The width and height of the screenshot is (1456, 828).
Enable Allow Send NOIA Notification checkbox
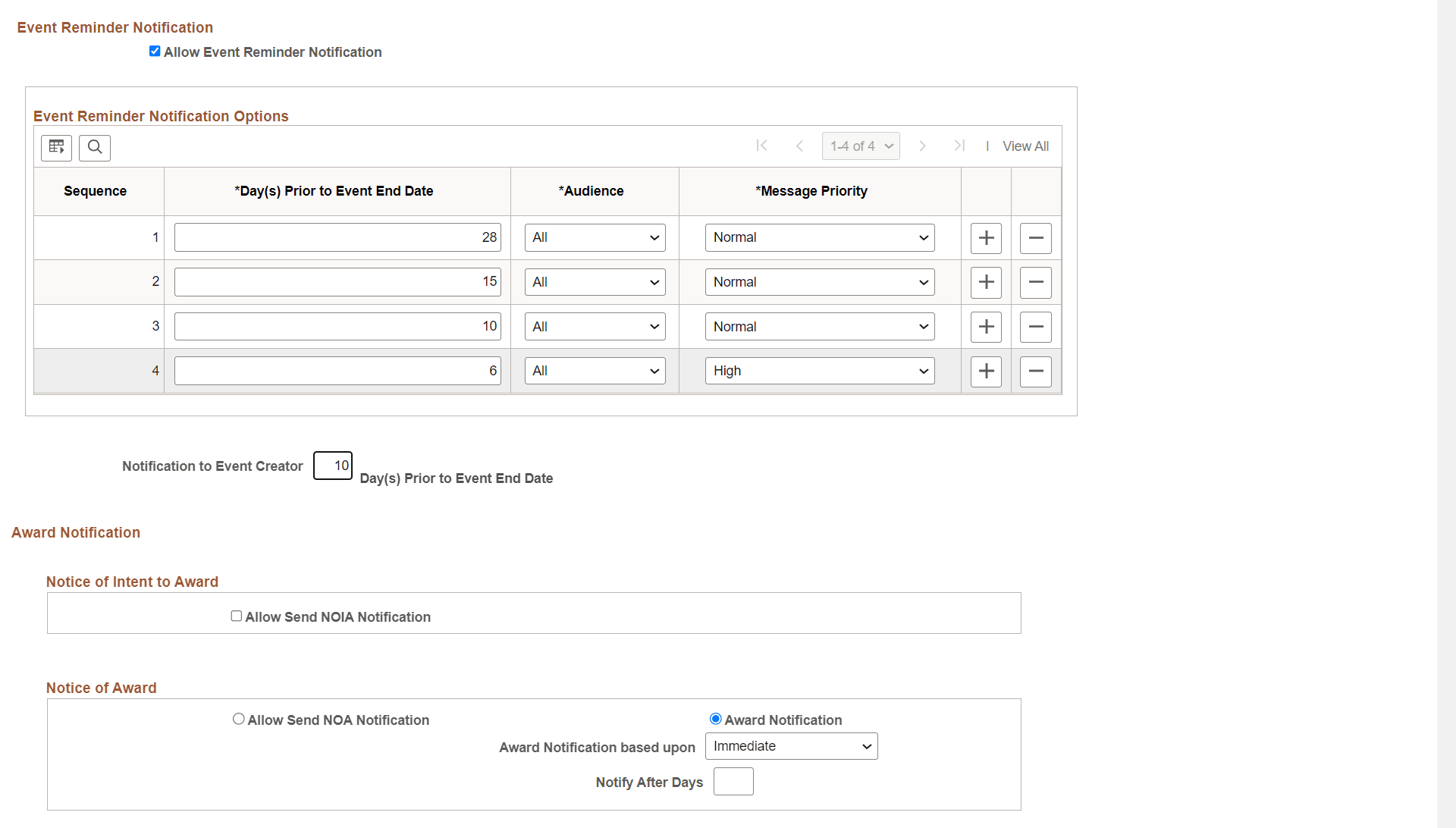[237, 616]
